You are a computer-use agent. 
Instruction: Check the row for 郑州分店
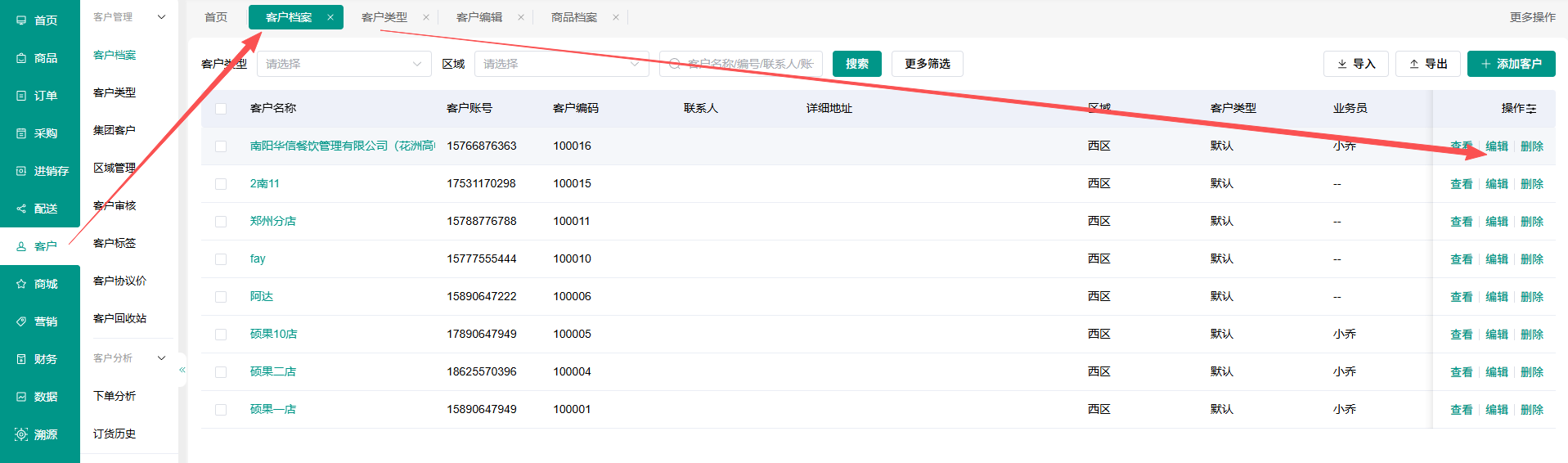[221, 222]
